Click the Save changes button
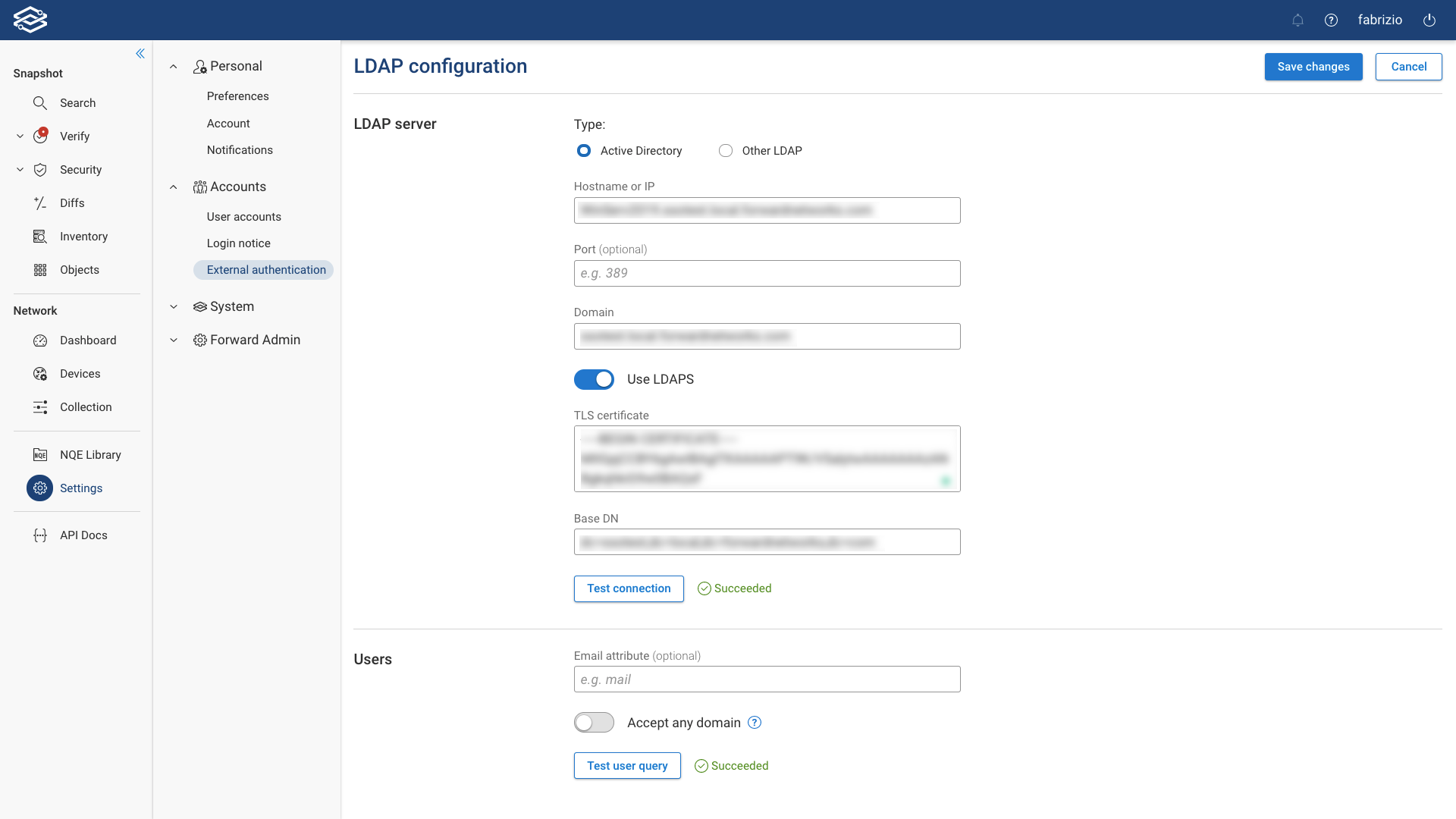The image size is (1456, 819). tap(1313, 67)
